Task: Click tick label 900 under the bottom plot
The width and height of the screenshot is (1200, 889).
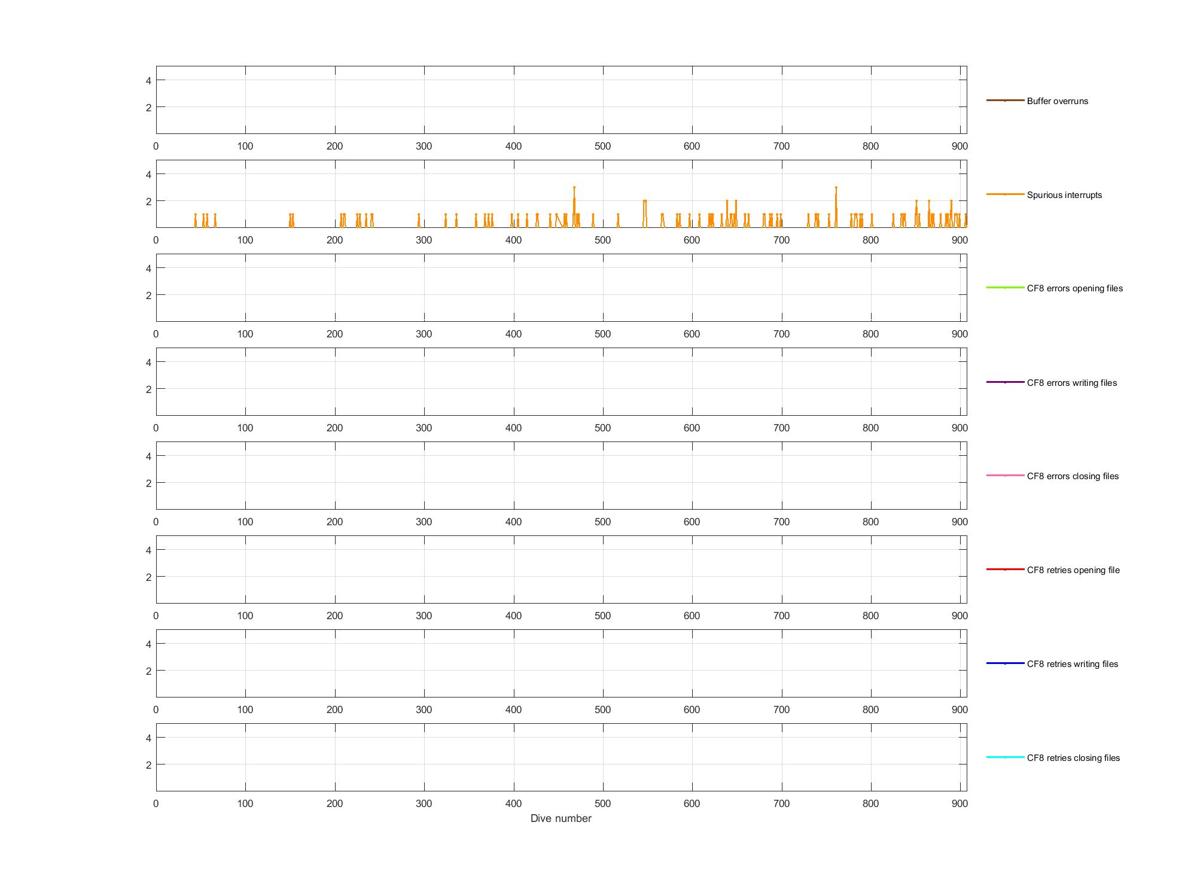Action: pyautogui.click(x=960, y=803)
